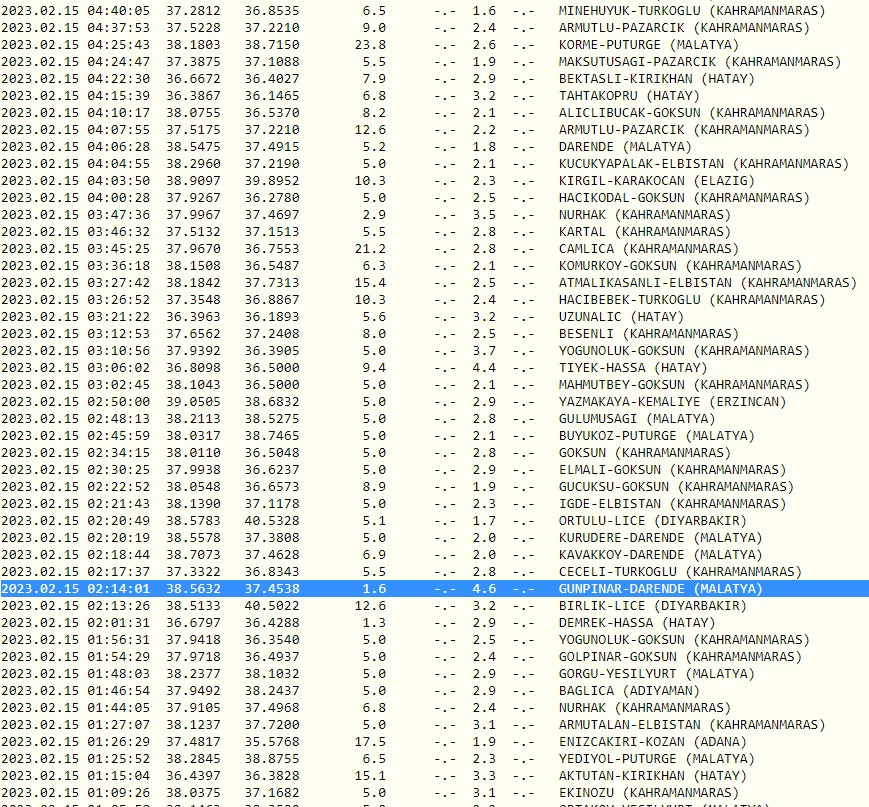Click the BIRLIK-LICE (DIYARBAKIR) magnitude 3.2 entry
Viewport: 869px width, 807px height.
click(434, 606)
